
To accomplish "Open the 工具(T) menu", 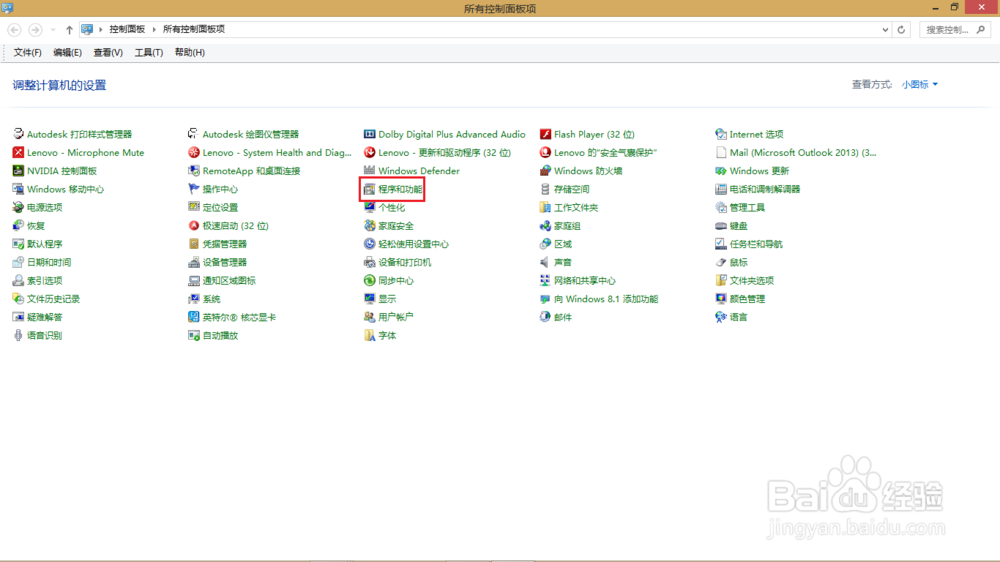I will [149, 52].
